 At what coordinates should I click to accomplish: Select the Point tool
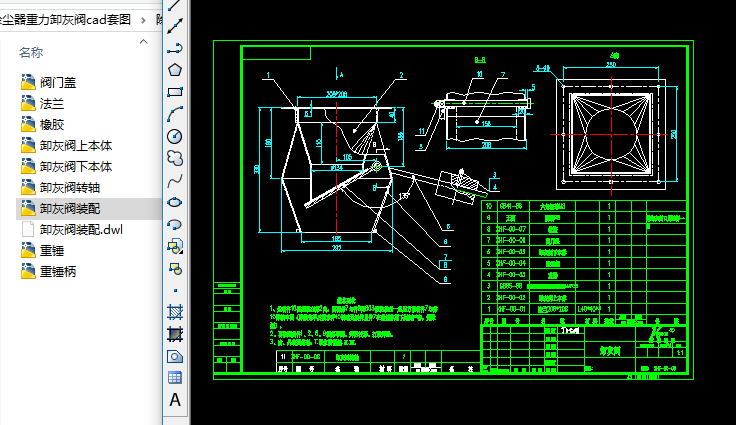pyautogui.click(x=175, y=291)
